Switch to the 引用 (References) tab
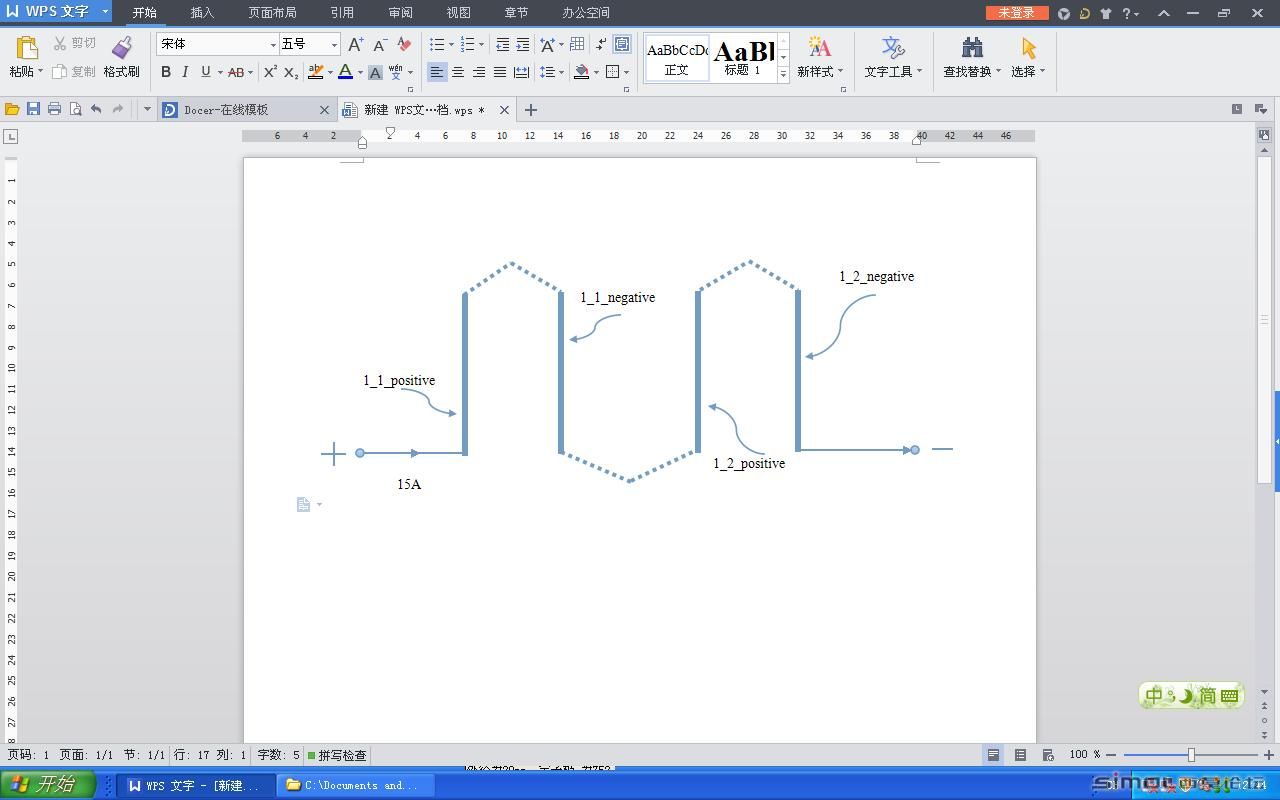 (x=342, y=13)
